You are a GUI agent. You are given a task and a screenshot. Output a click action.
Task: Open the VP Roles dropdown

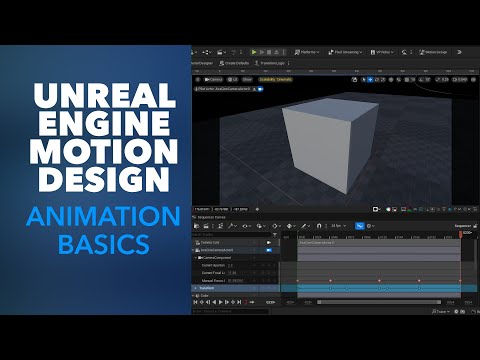coord(382,52)
